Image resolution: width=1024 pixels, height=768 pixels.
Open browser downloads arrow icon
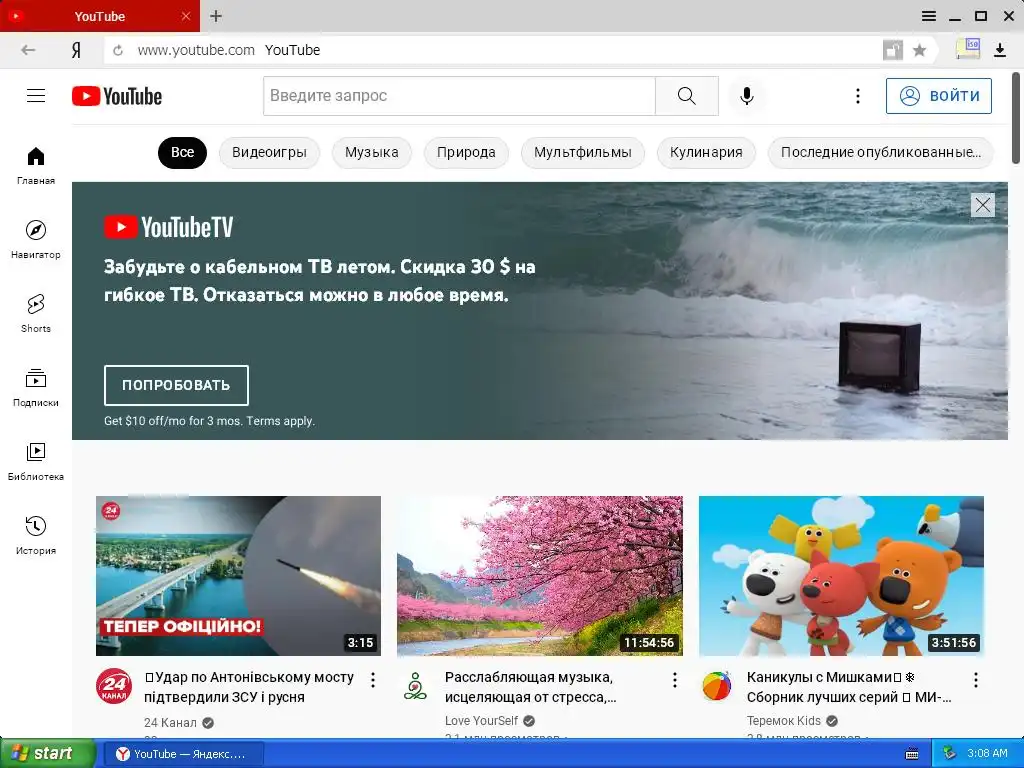tap(999, 50)
